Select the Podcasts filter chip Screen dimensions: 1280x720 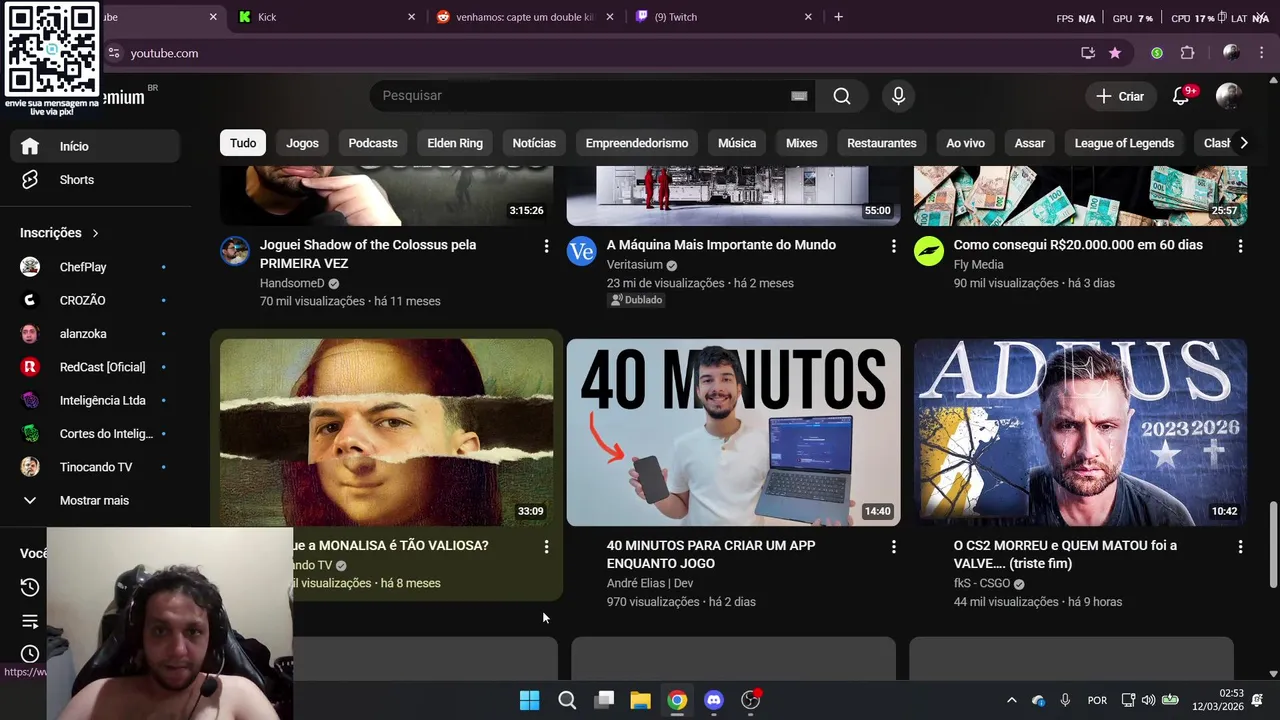coord(373,143)
